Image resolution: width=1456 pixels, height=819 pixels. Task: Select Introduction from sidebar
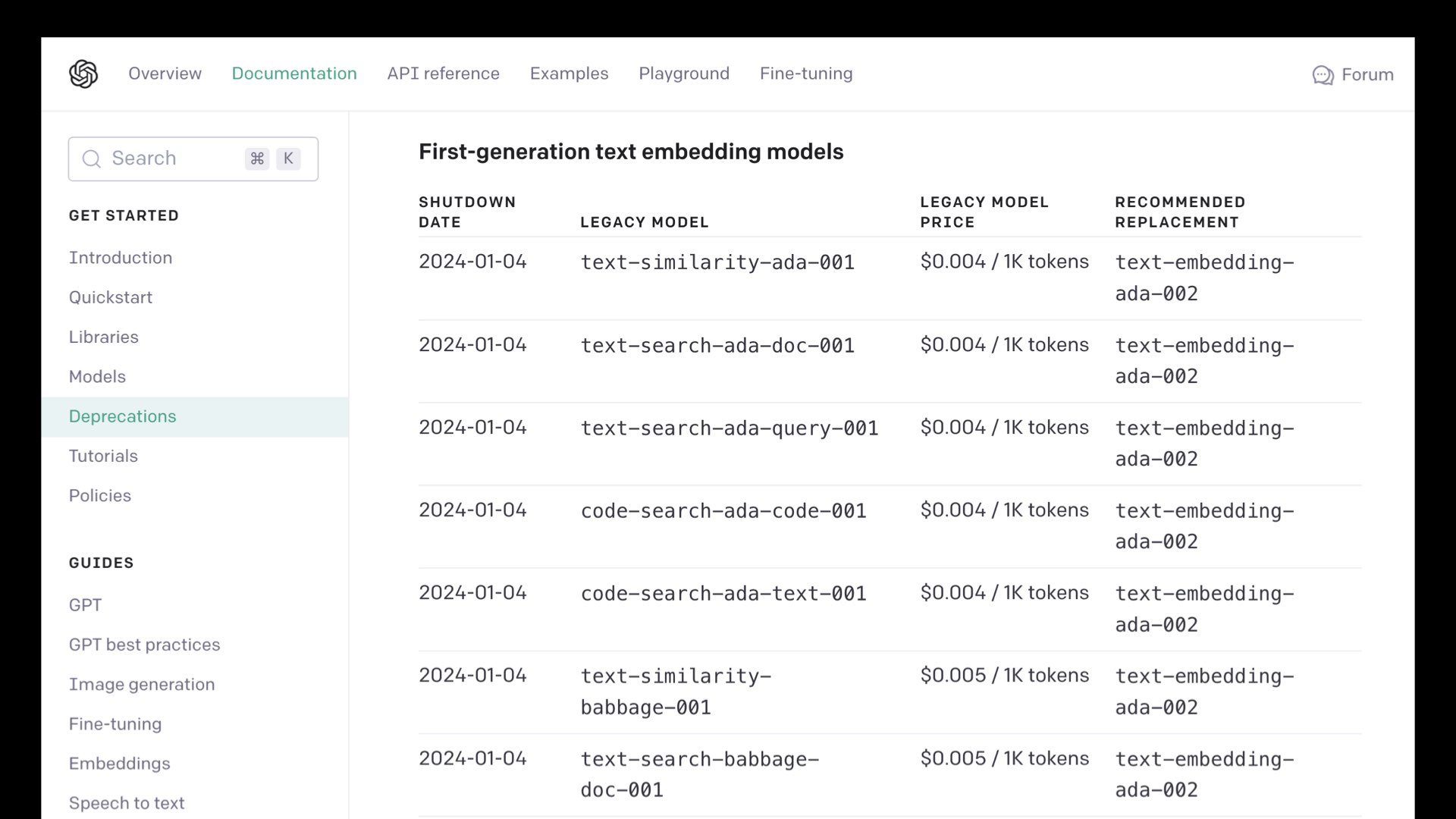pos(120,257)
